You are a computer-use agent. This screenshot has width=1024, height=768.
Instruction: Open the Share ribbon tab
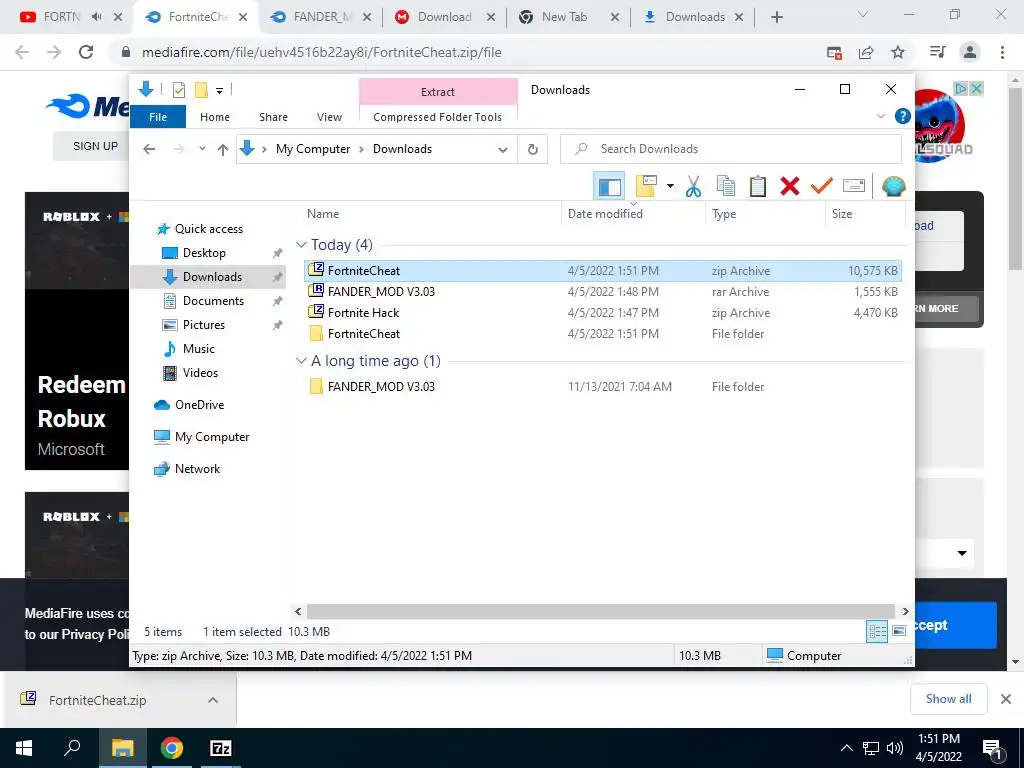(x=273, y=117)
